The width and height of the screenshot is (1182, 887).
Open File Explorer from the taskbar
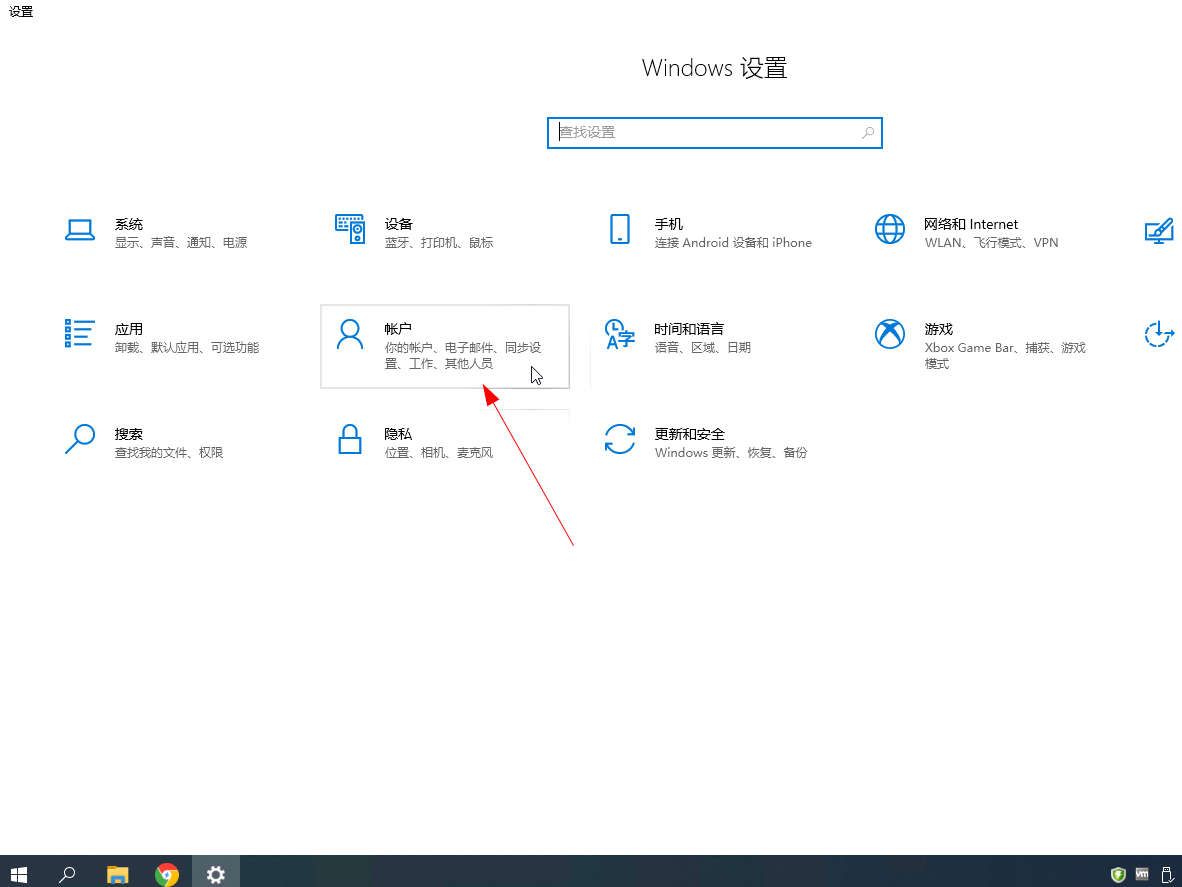point(118,874)
